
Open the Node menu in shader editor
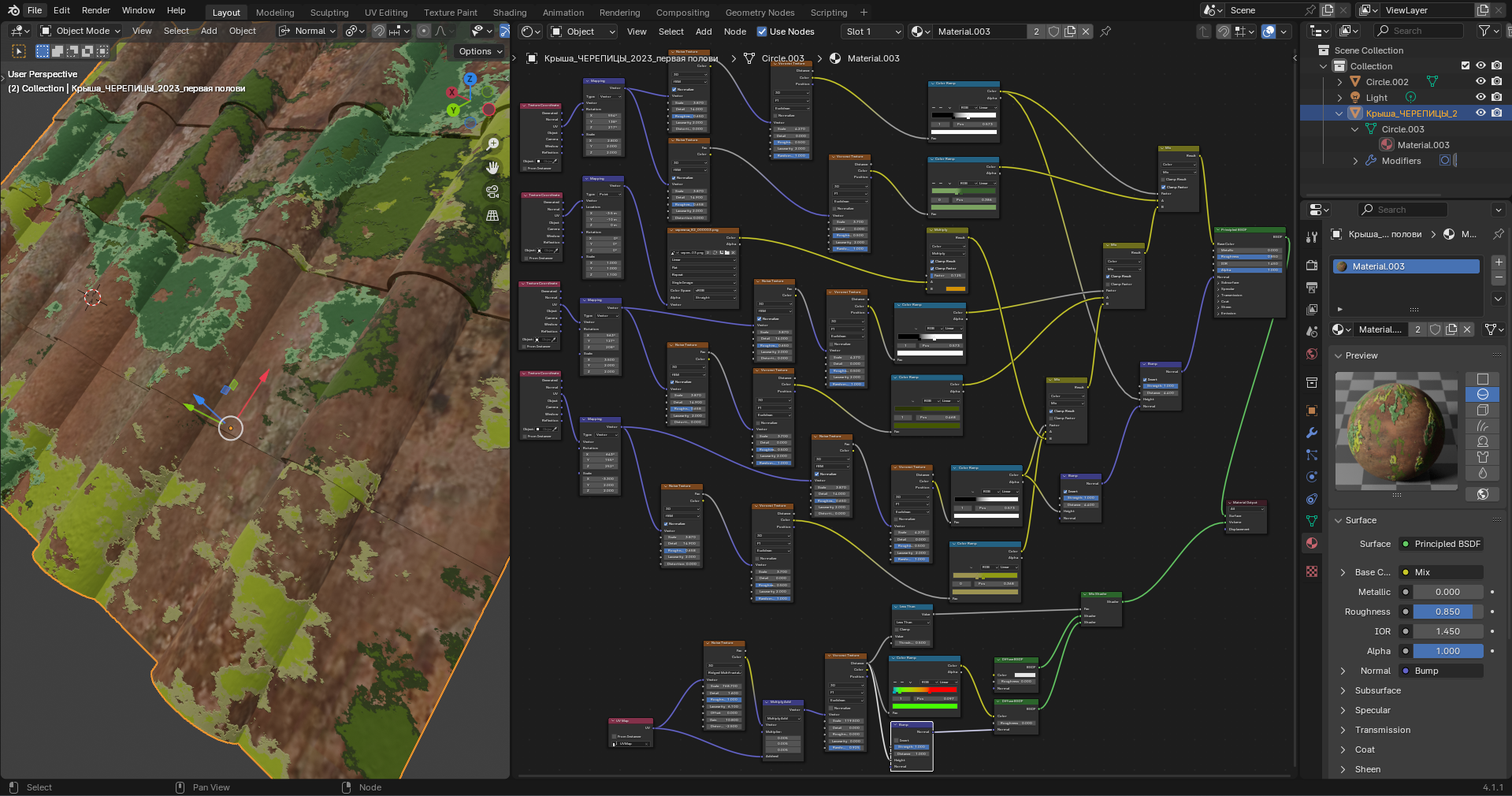pyautogui.click(x=734, y=32)
